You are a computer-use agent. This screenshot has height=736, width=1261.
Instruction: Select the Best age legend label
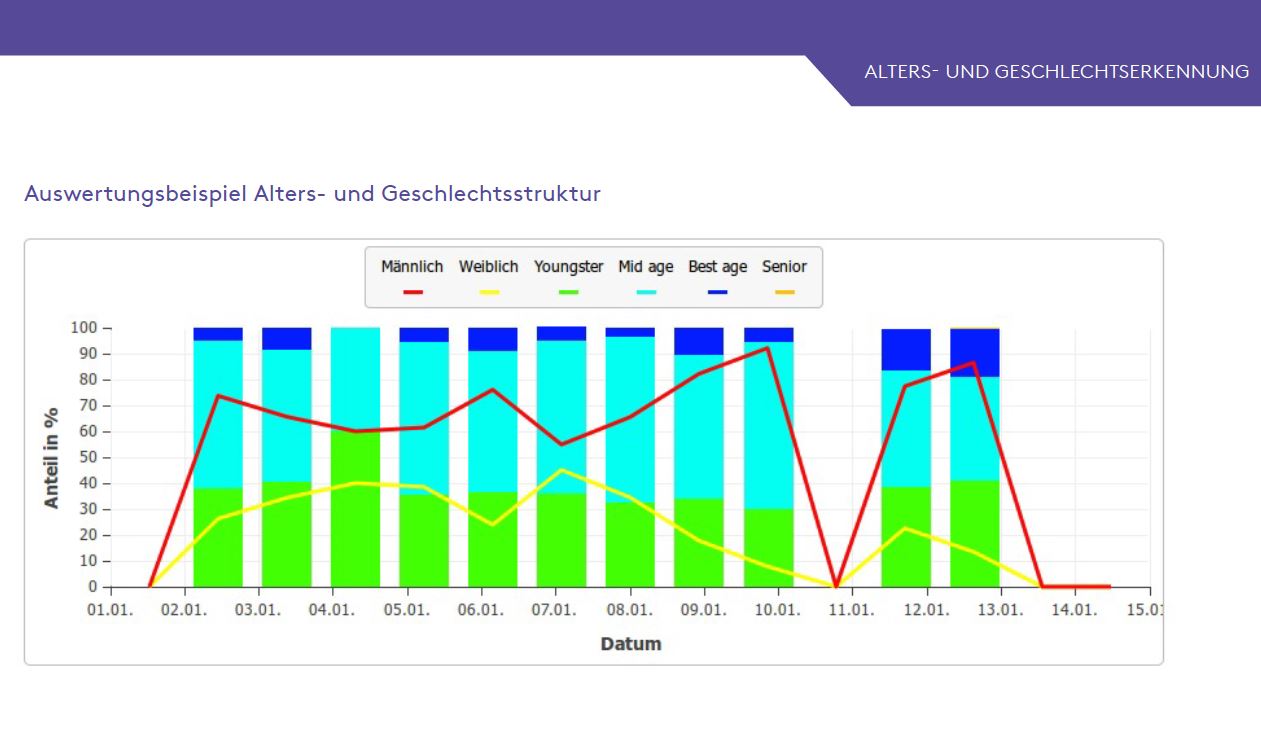click(x=717, y=267)
